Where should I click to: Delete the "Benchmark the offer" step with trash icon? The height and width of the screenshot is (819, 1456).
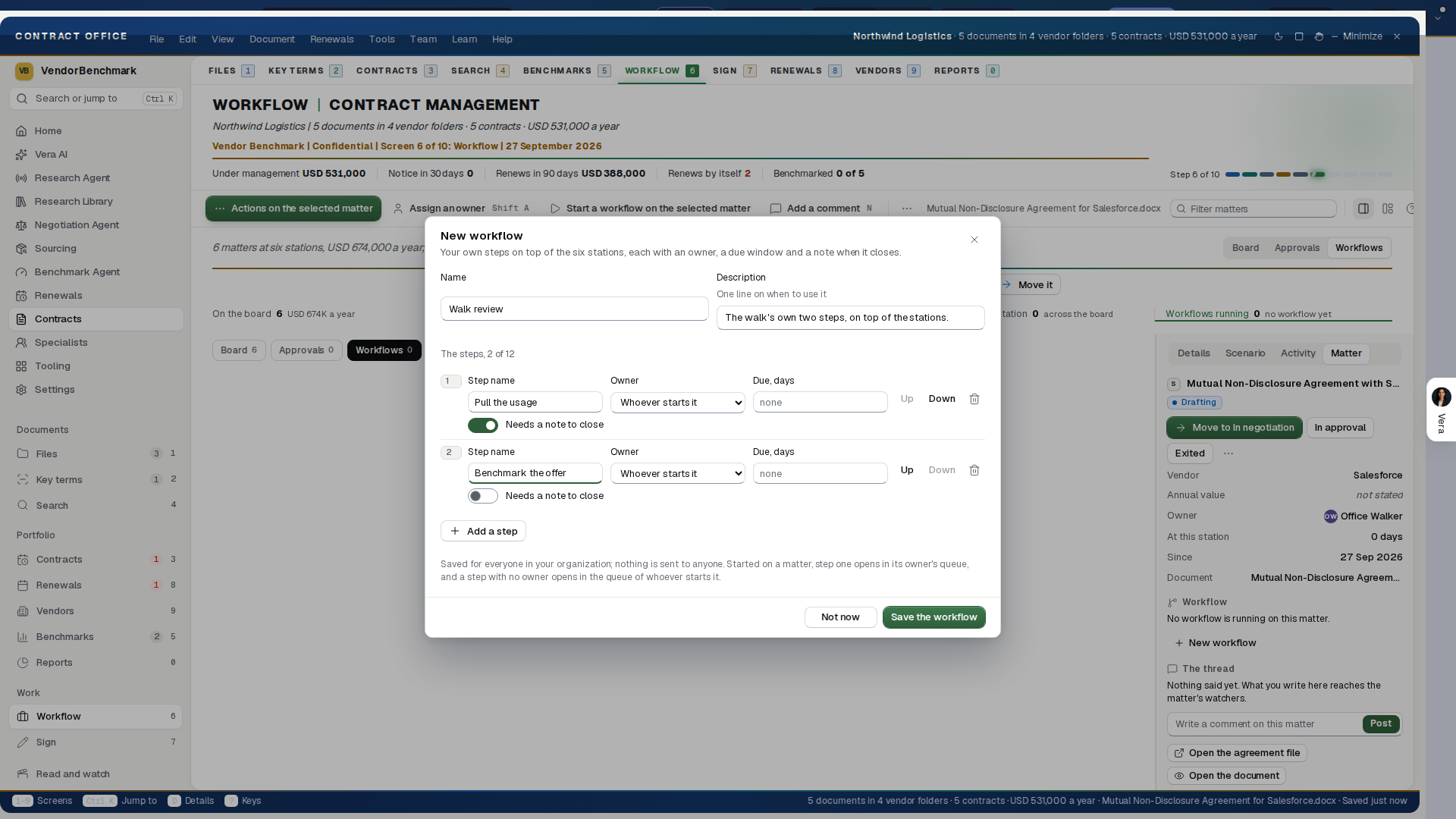pyautogui.click(x=974, y=470)
